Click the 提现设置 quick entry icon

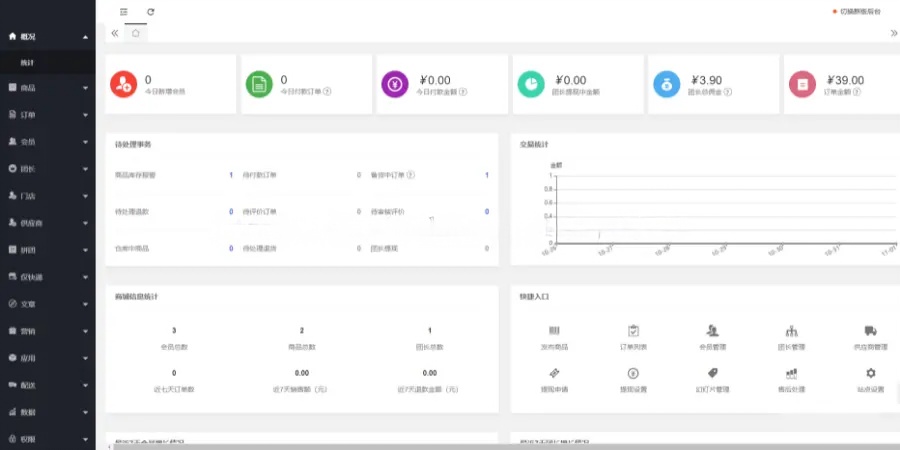tap(633, 373)
